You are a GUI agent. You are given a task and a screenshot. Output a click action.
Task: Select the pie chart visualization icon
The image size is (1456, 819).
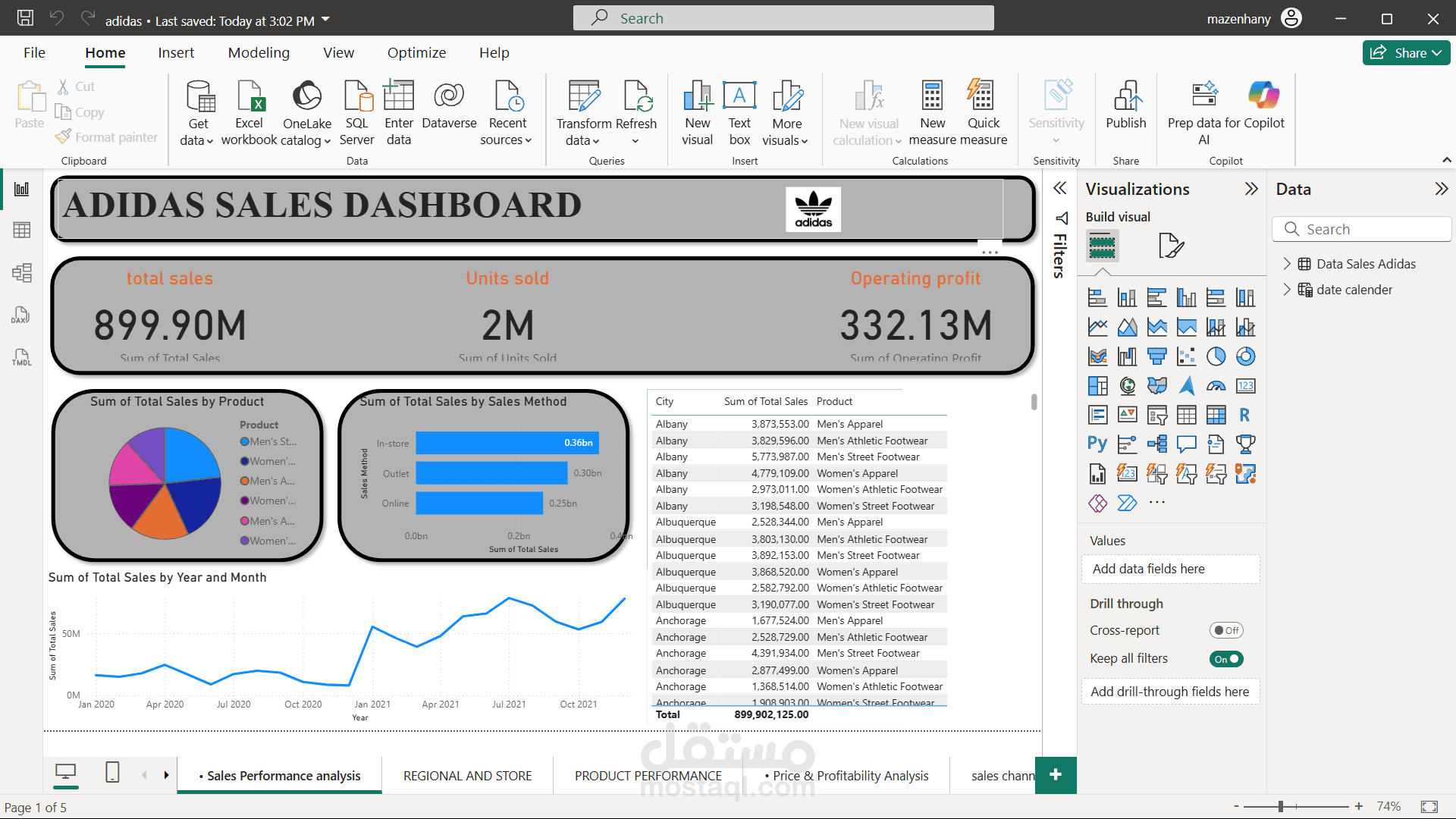(x=1216, y=356)
